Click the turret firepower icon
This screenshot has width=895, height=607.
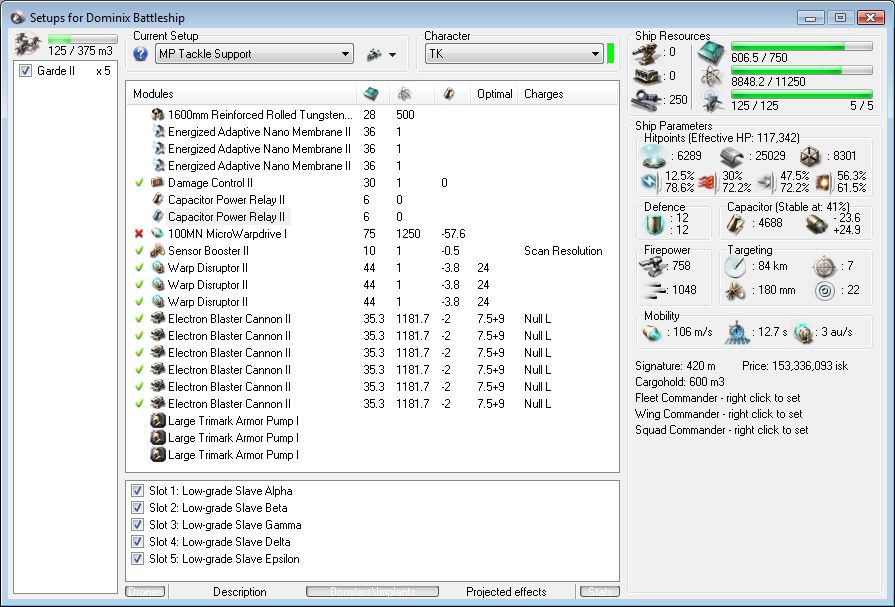tap(652, 264)
